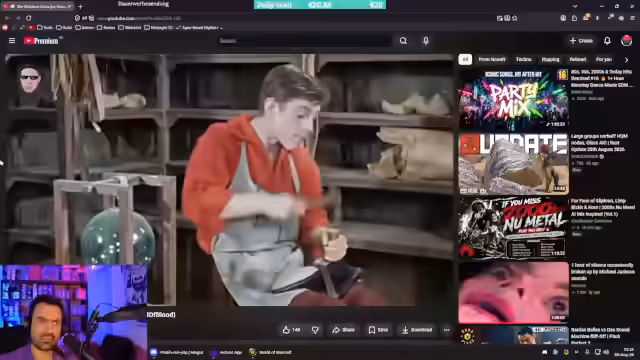Screen dimensions: 640x360
Task: Save the video to a playlist
Action: click(378, 330)
